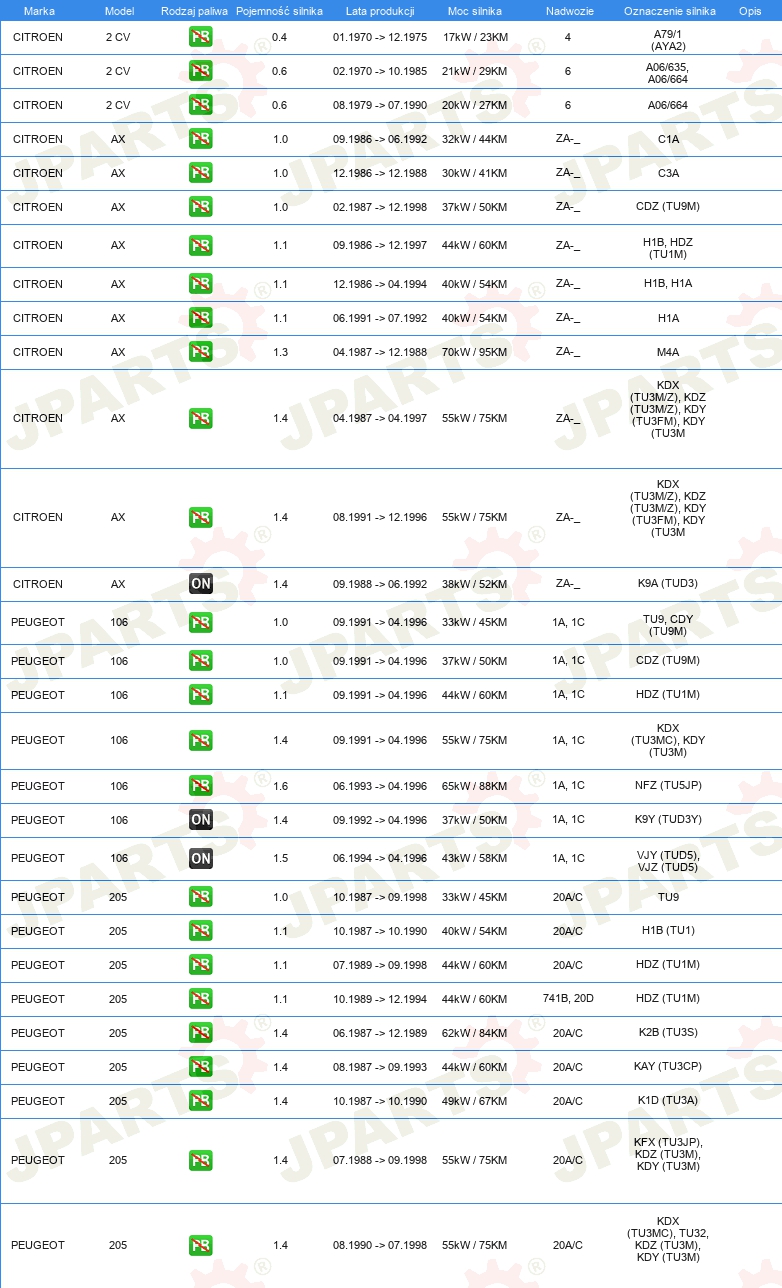Click the power value 62kW / 84KM
The height and width of the screenshot is (1288, 782).
click(475, 1033)
